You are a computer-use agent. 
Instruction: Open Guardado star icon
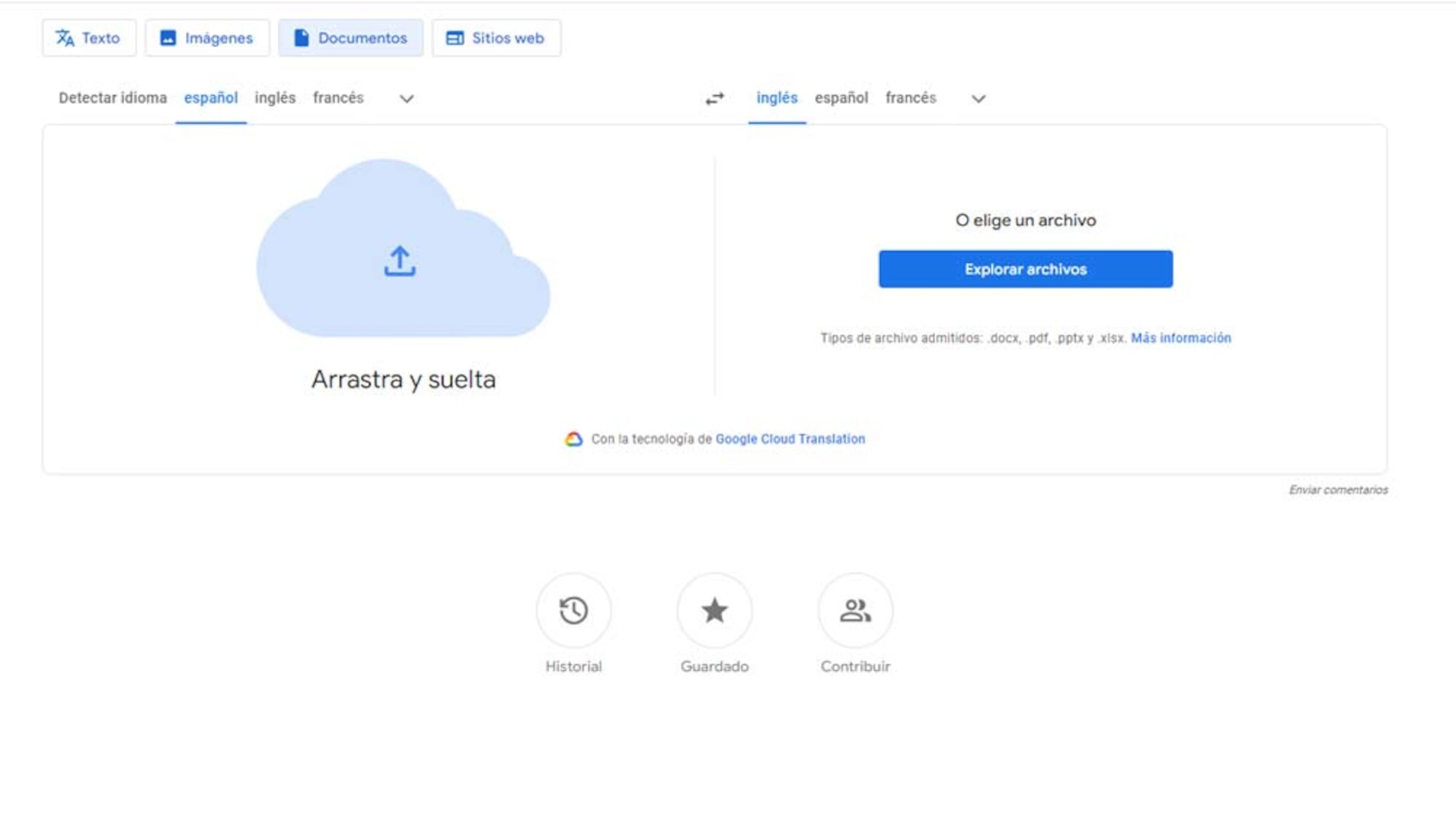coord(714,611)
